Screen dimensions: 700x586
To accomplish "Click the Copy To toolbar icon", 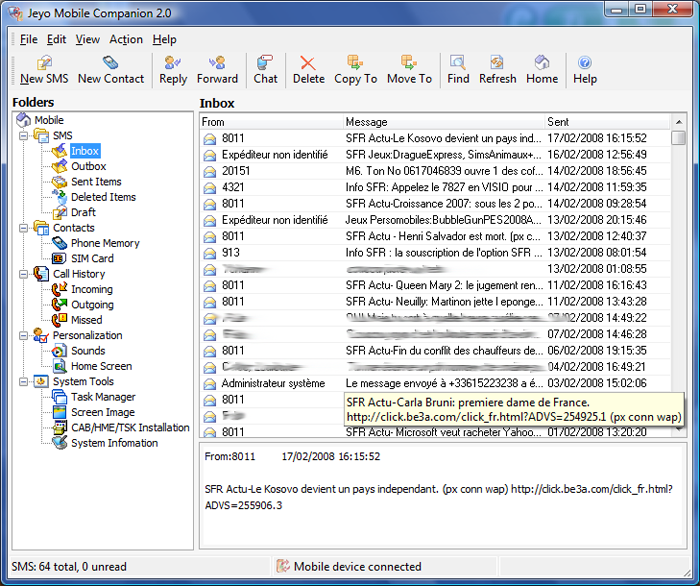I will (x=355, y=63).
